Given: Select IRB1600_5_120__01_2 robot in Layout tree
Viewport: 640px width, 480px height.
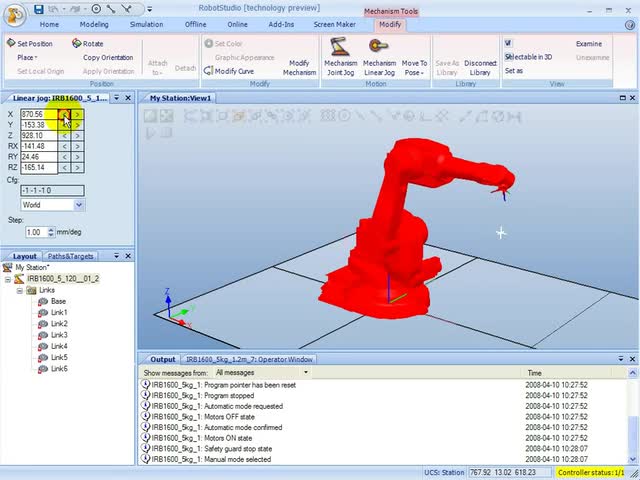Looking at the screenshot, I should (57, 279).
